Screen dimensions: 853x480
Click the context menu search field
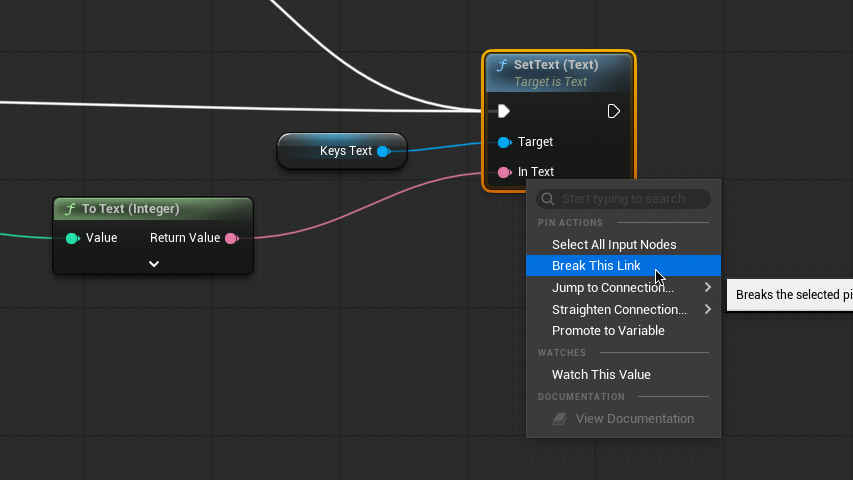(x=632, y=199)
